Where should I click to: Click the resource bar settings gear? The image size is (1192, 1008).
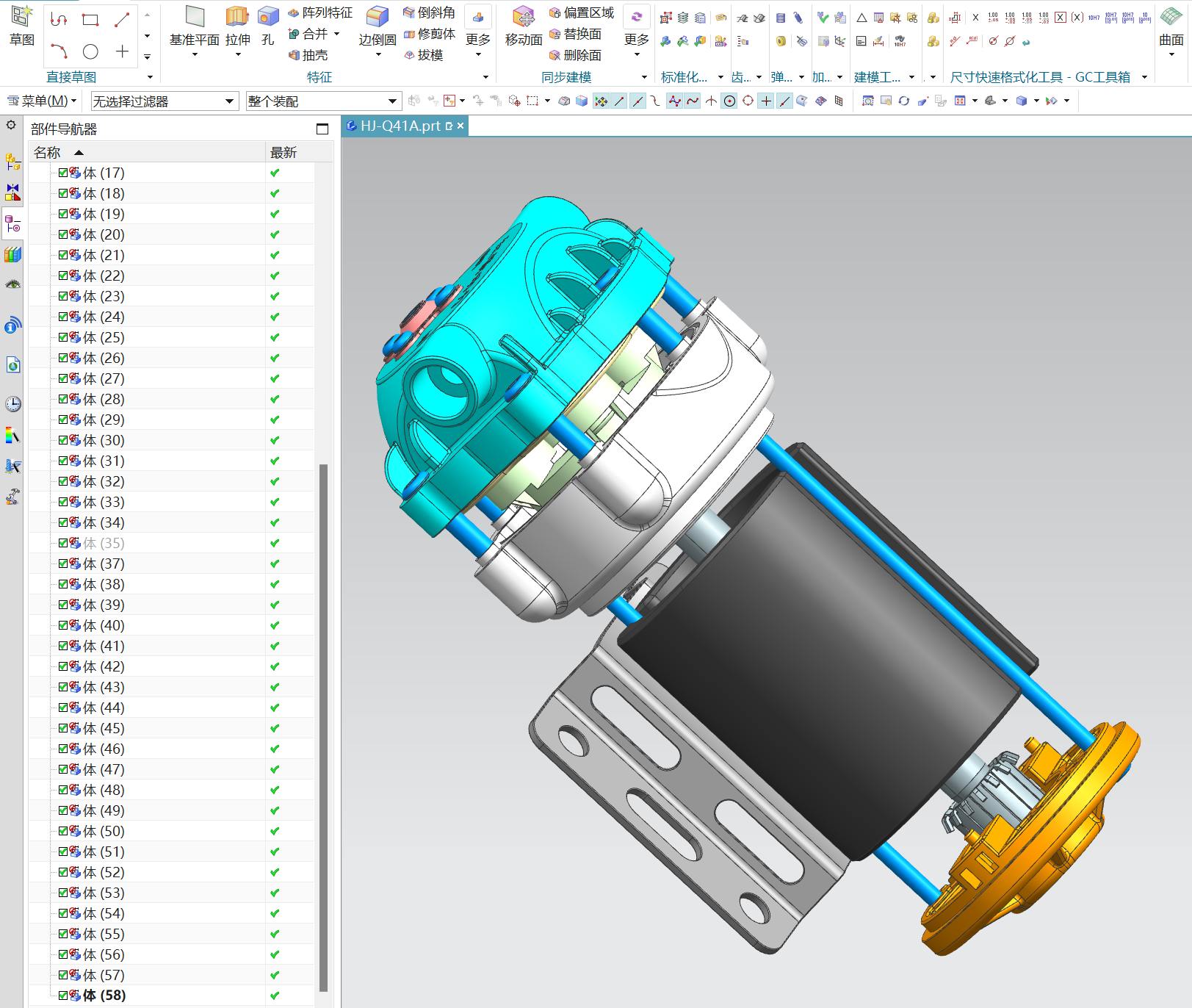click(x=11, y=125)
